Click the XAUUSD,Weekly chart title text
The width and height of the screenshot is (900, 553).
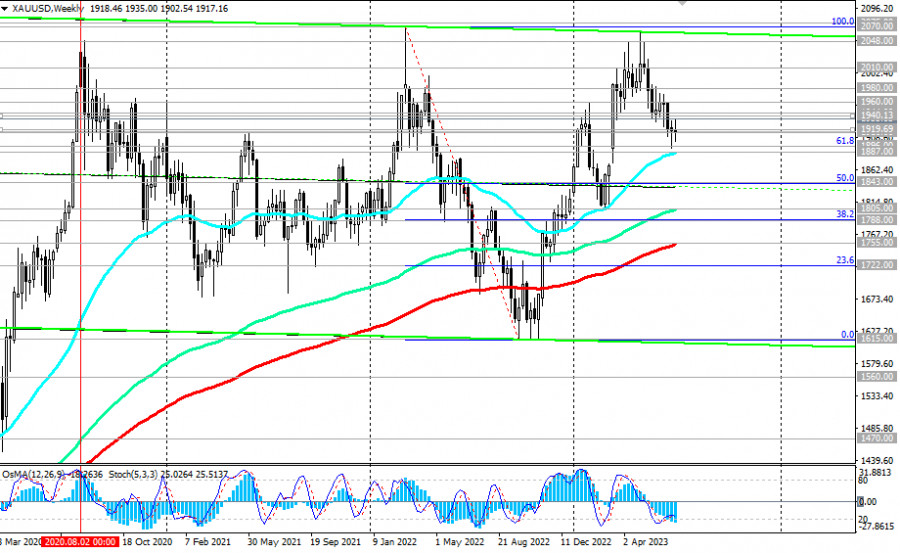pos(48,9)
